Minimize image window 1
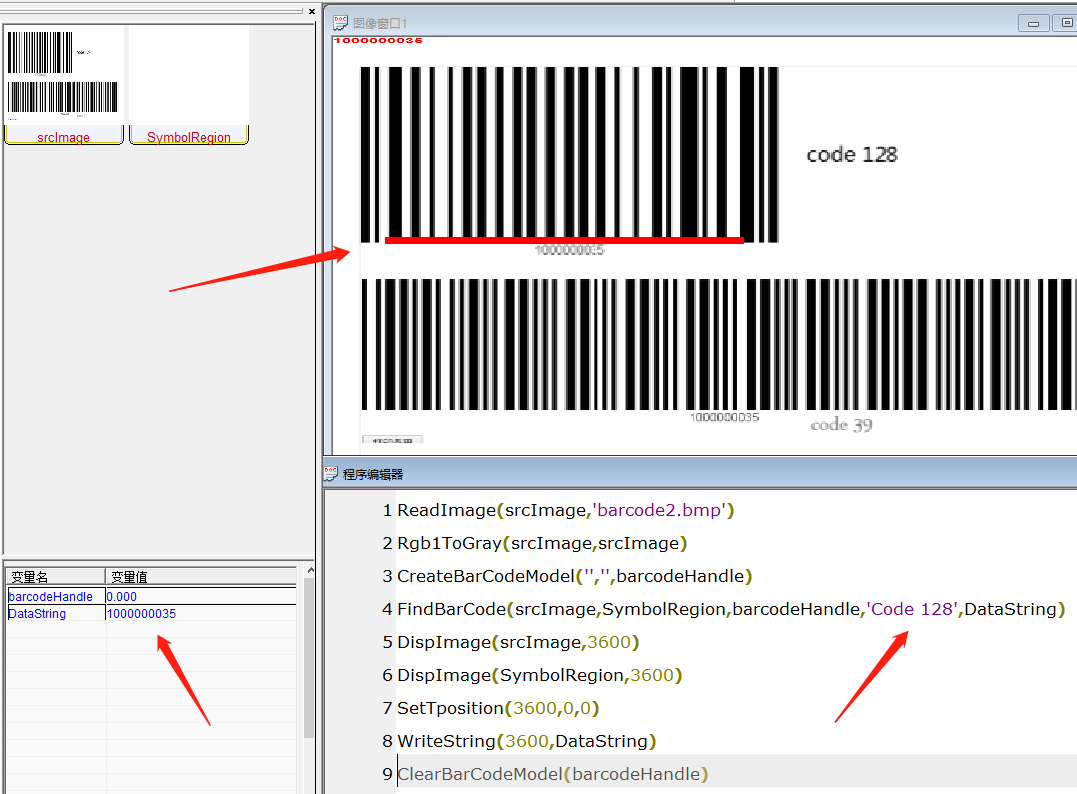The image size is (1077, 794). [x=1033, y=23]
